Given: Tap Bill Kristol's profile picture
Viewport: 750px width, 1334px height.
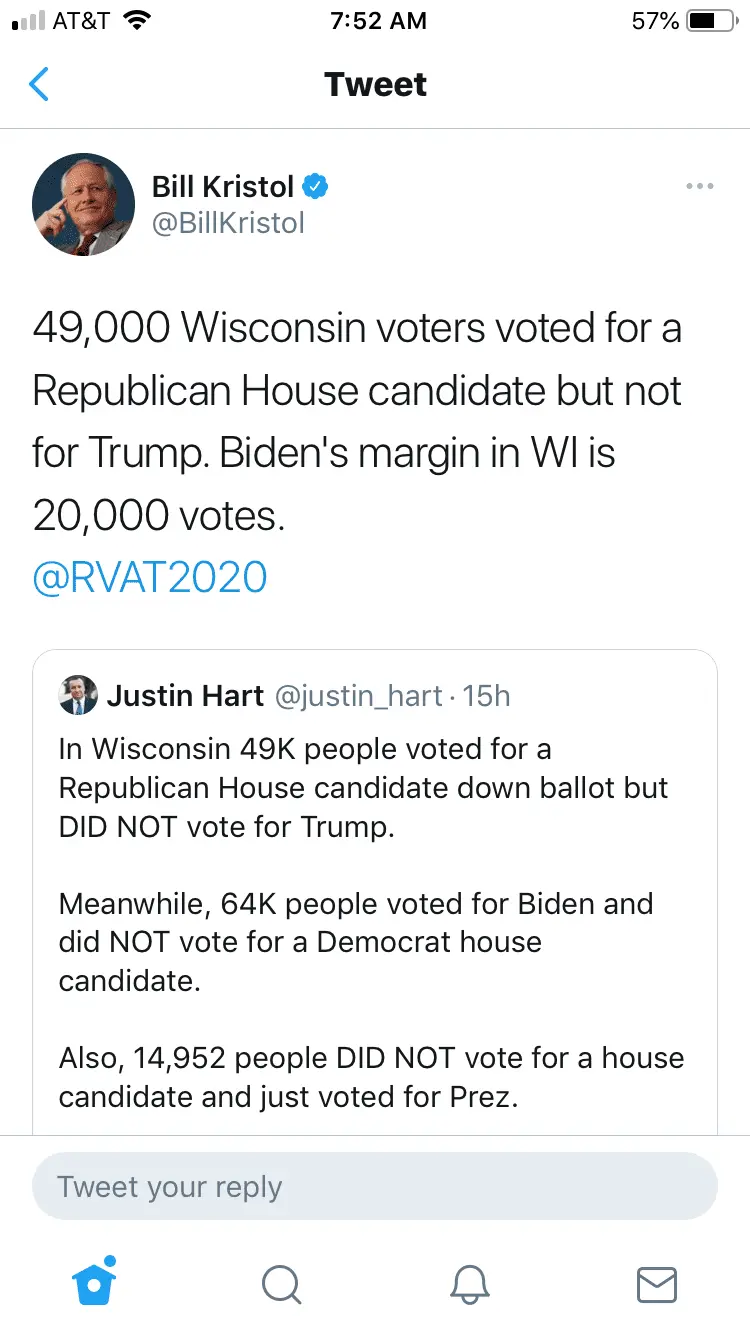Looking at the screenshot, I should tap(83, 204).
